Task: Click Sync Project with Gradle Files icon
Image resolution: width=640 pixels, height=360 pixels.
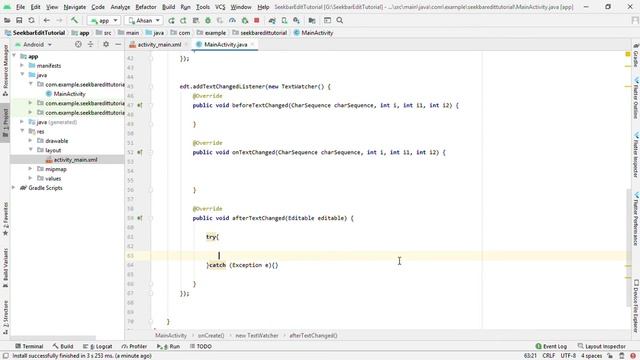Action: [x=272, y=20]
